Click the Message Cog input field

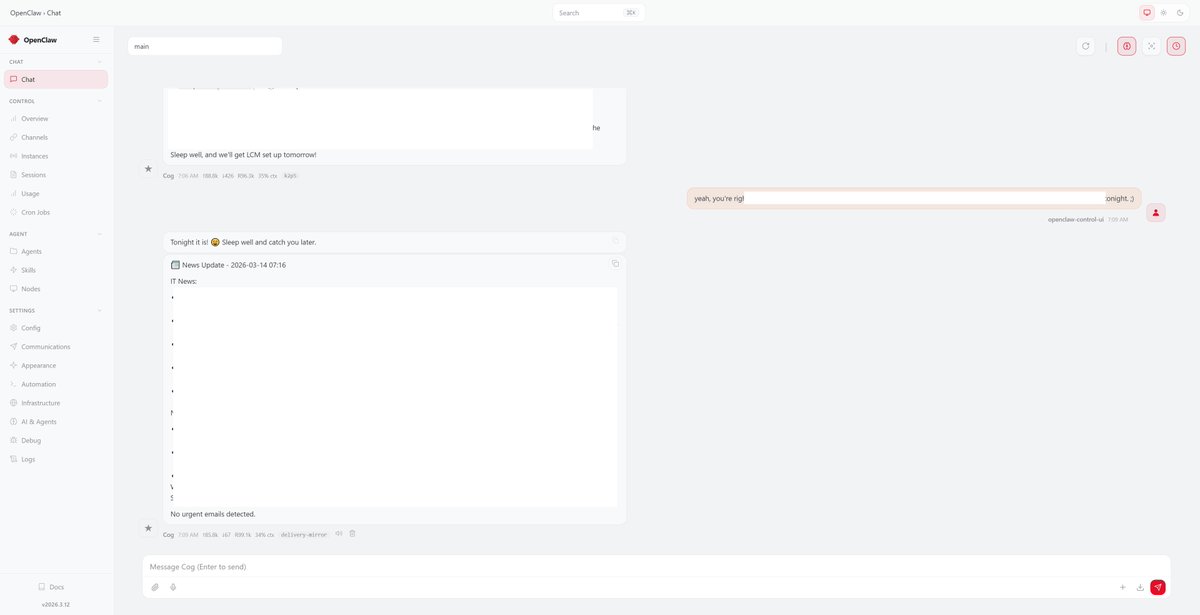[656, 567]
